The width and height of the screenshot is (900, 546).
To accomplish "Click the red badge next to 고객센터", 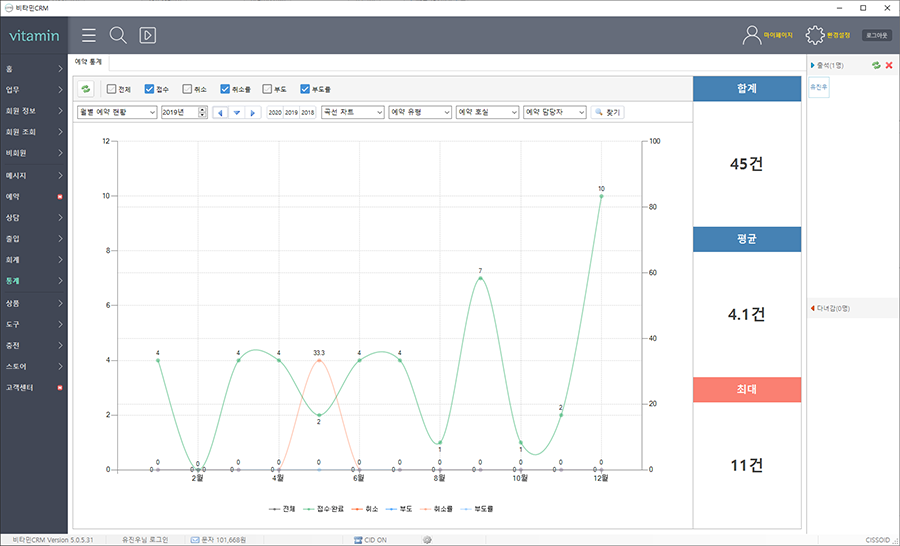I will 60,388.
